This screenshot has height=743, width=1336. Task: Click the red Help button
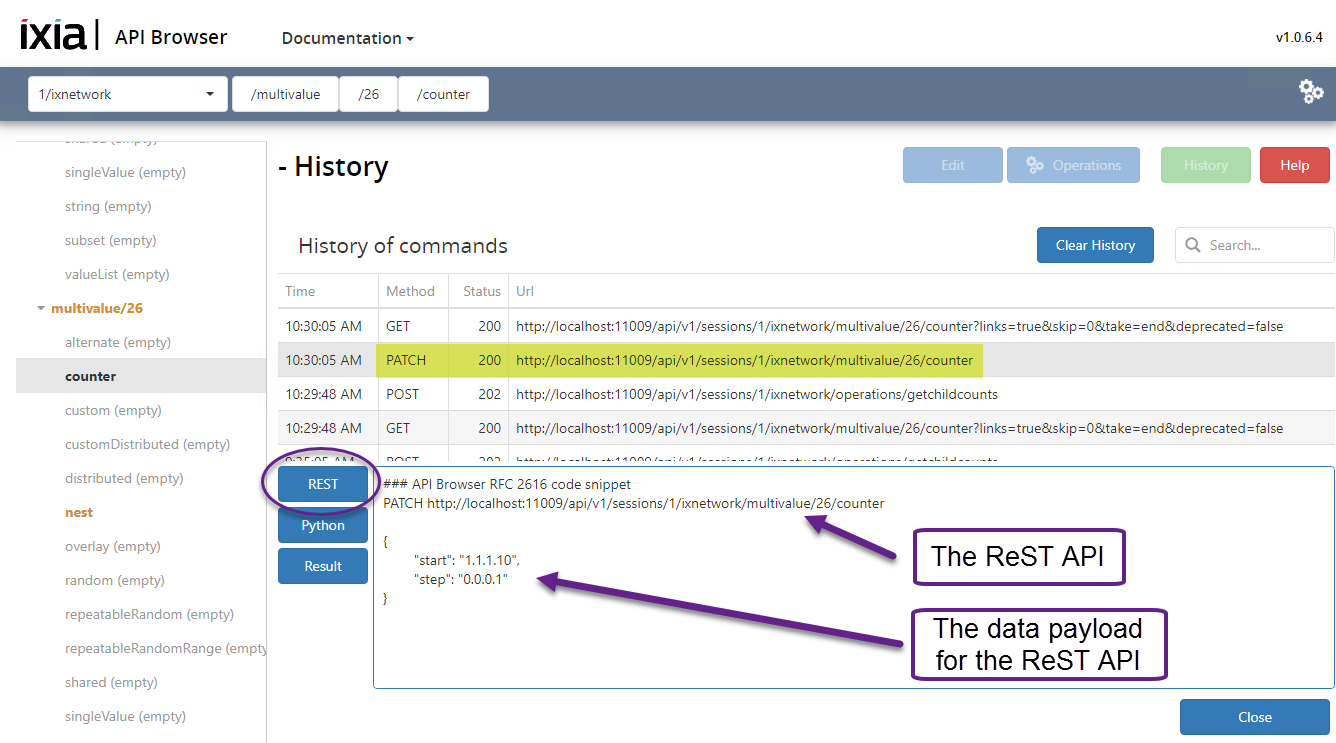pyautogui.click(x=1294, y=165)
